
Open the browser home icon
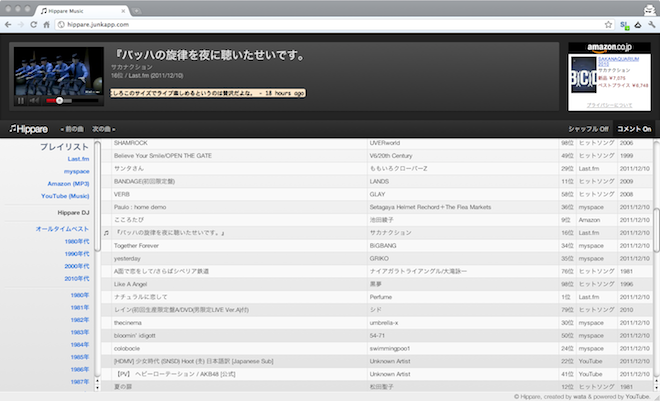pyautogui.click(x=46, y=25)
